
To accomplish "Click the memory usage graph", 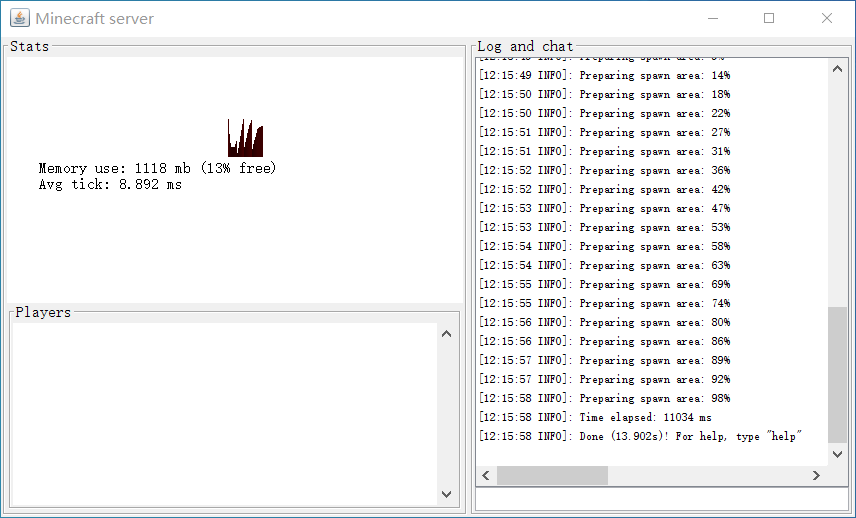I will (245, 138).
